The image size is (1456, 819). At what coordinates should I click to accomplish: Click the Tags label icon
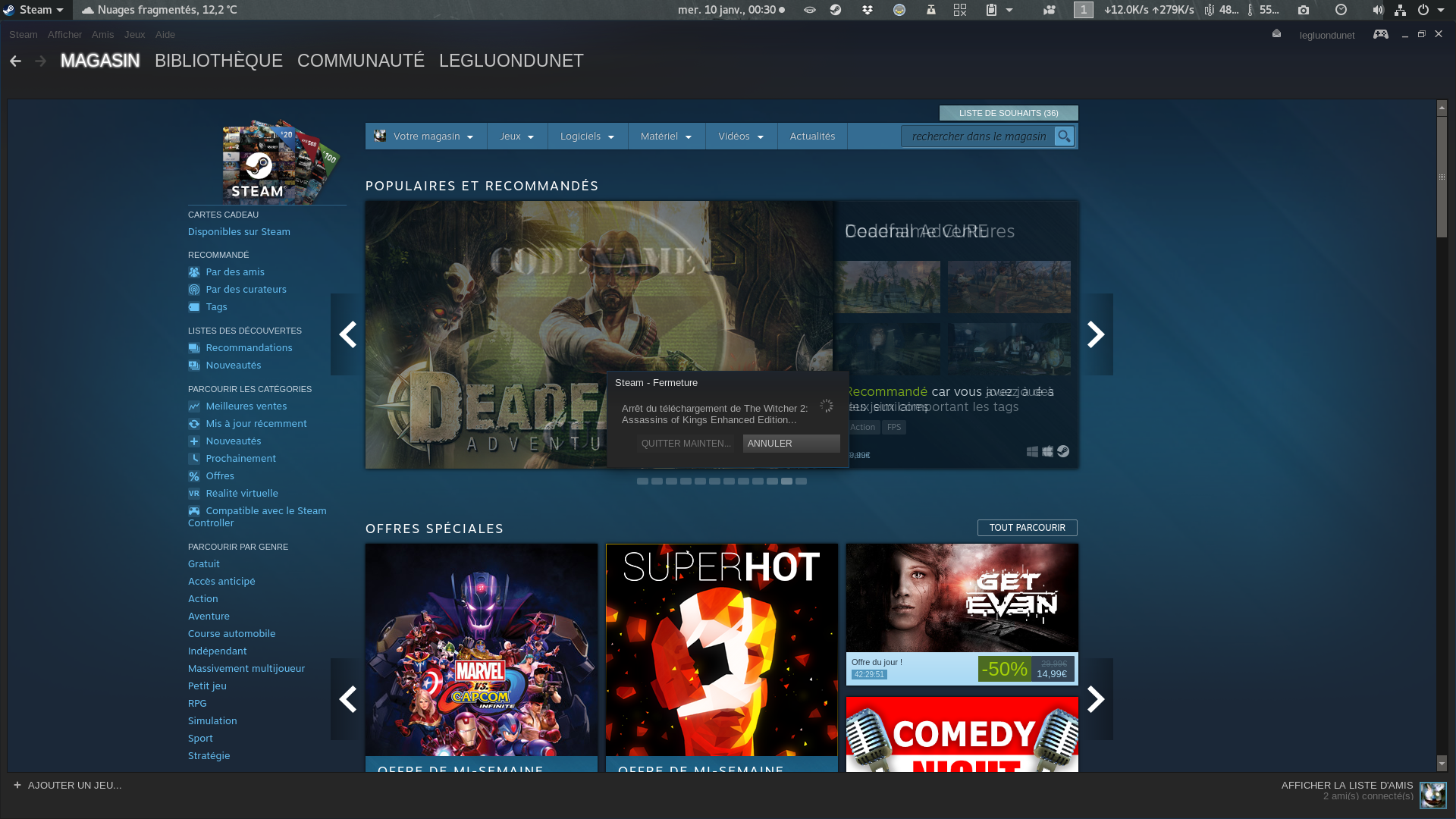click(x=194, y=307)
